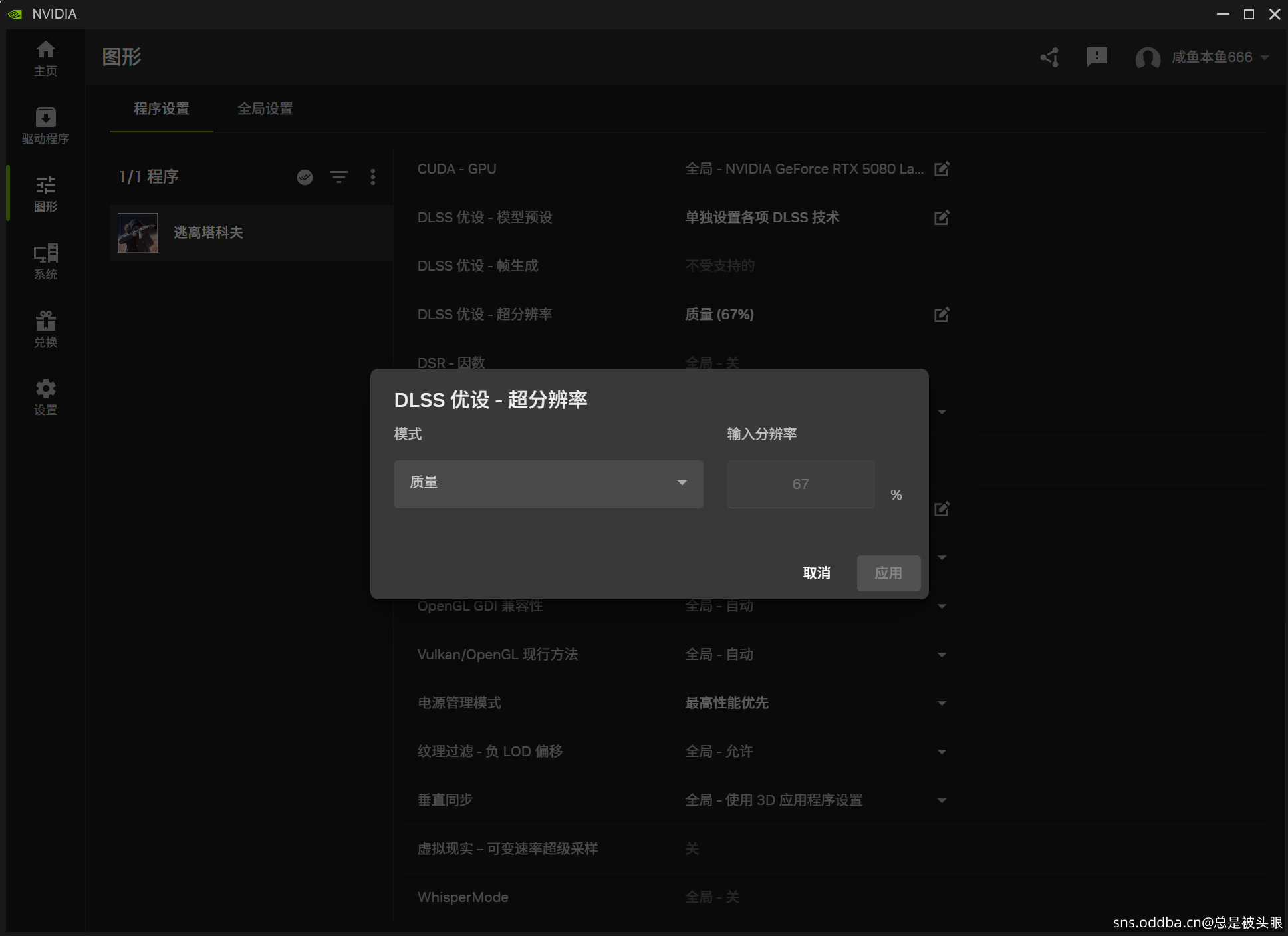Viewport: 1288px width, 936px height.
Task: Edit the DLSS 模型预设 setting
Action: click(942, 218)
